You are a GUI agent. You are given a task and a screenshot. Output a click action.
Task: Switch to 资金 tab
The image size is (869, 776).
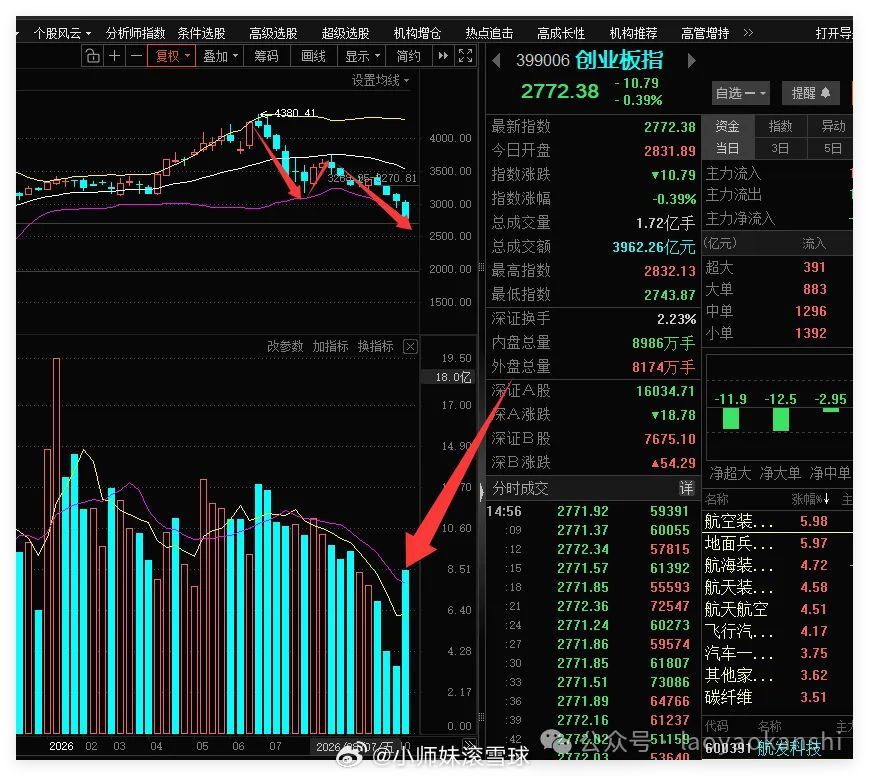[x=727, y=126]
